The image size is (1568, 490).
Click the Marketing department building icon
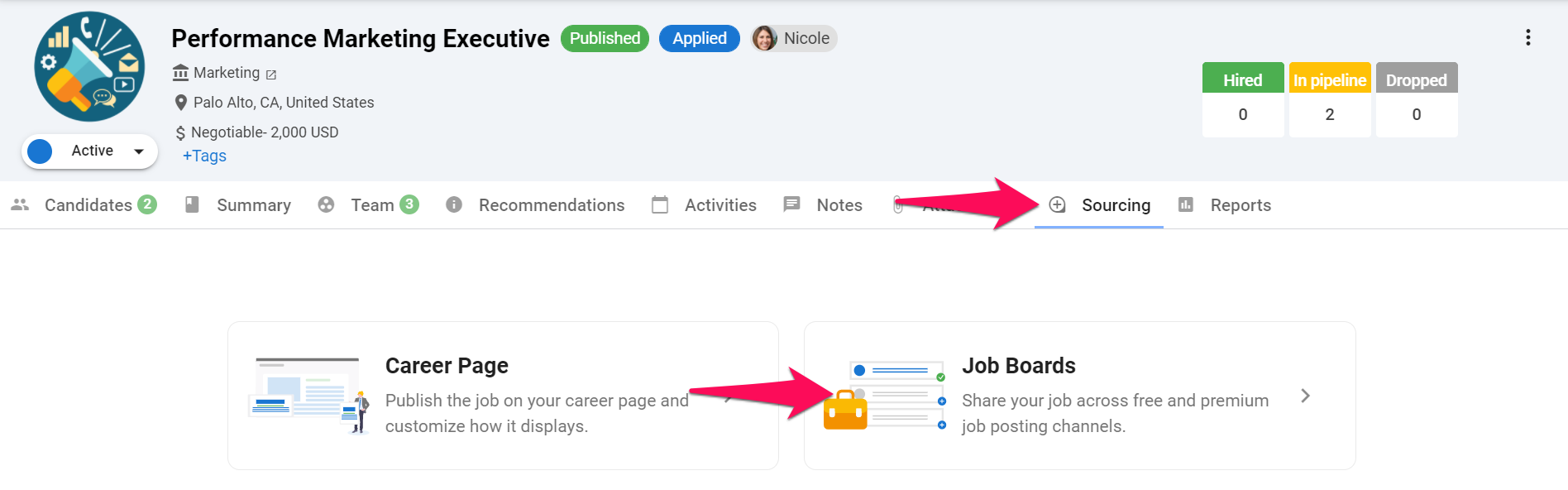[180, 73]
